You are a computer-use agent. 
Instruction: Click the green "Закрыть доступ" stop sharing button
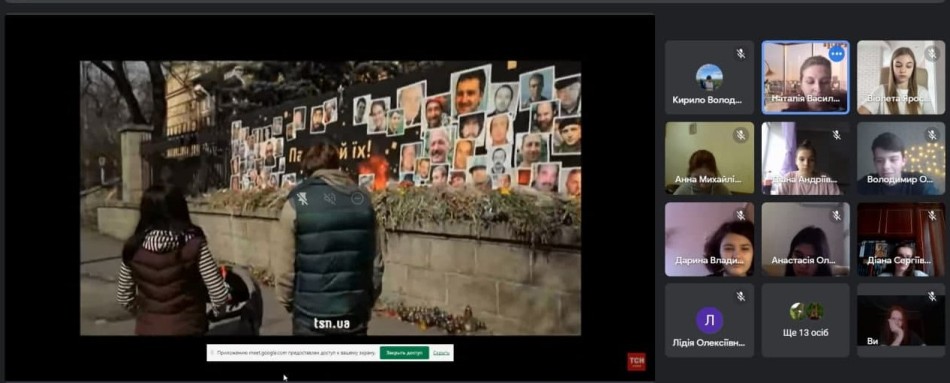pyautogui.click(x=404, y=353)
